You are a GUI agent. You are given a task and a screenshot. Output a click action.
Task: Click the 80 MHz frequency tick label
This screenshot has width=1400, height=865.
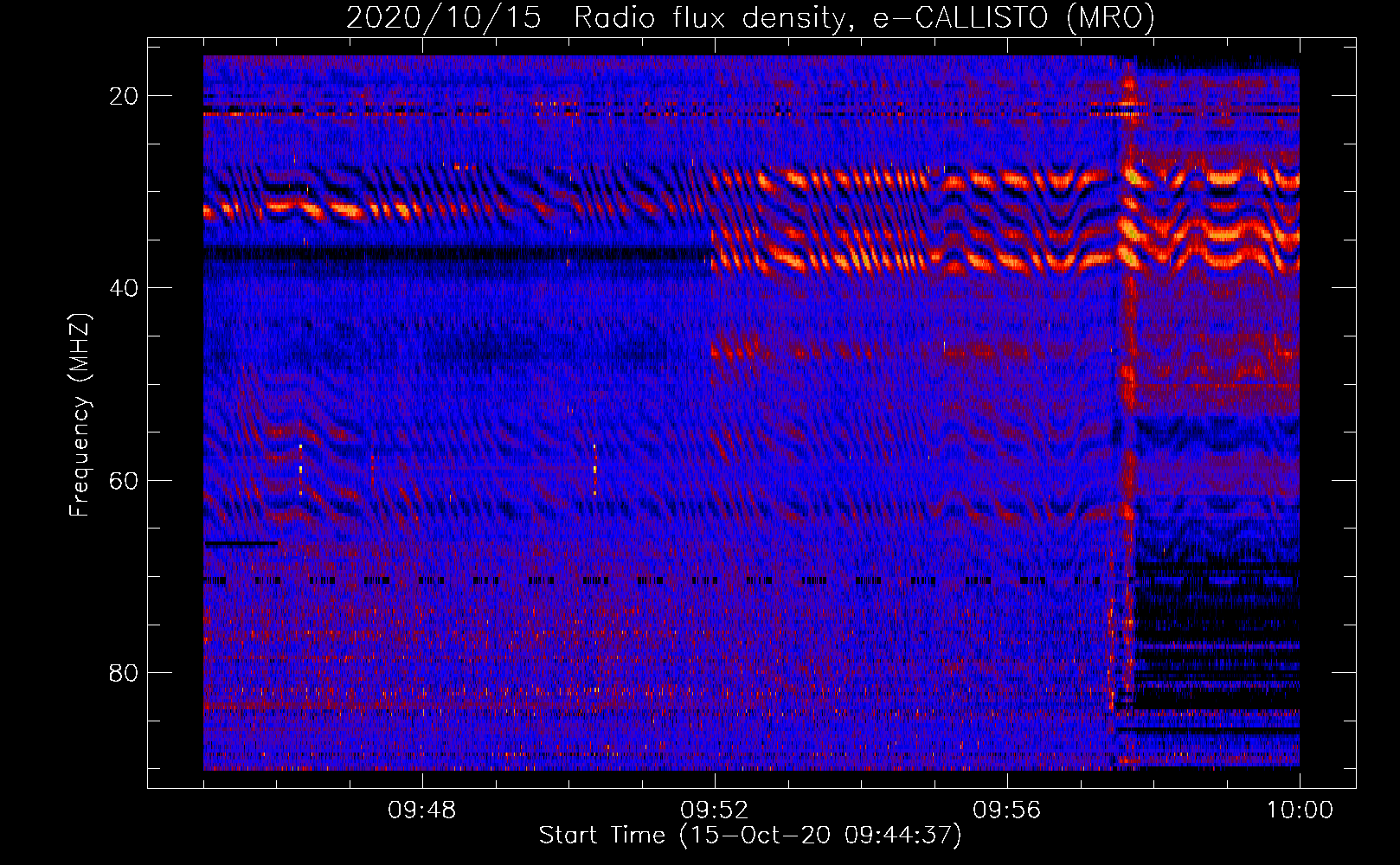[x=124, y=672]
